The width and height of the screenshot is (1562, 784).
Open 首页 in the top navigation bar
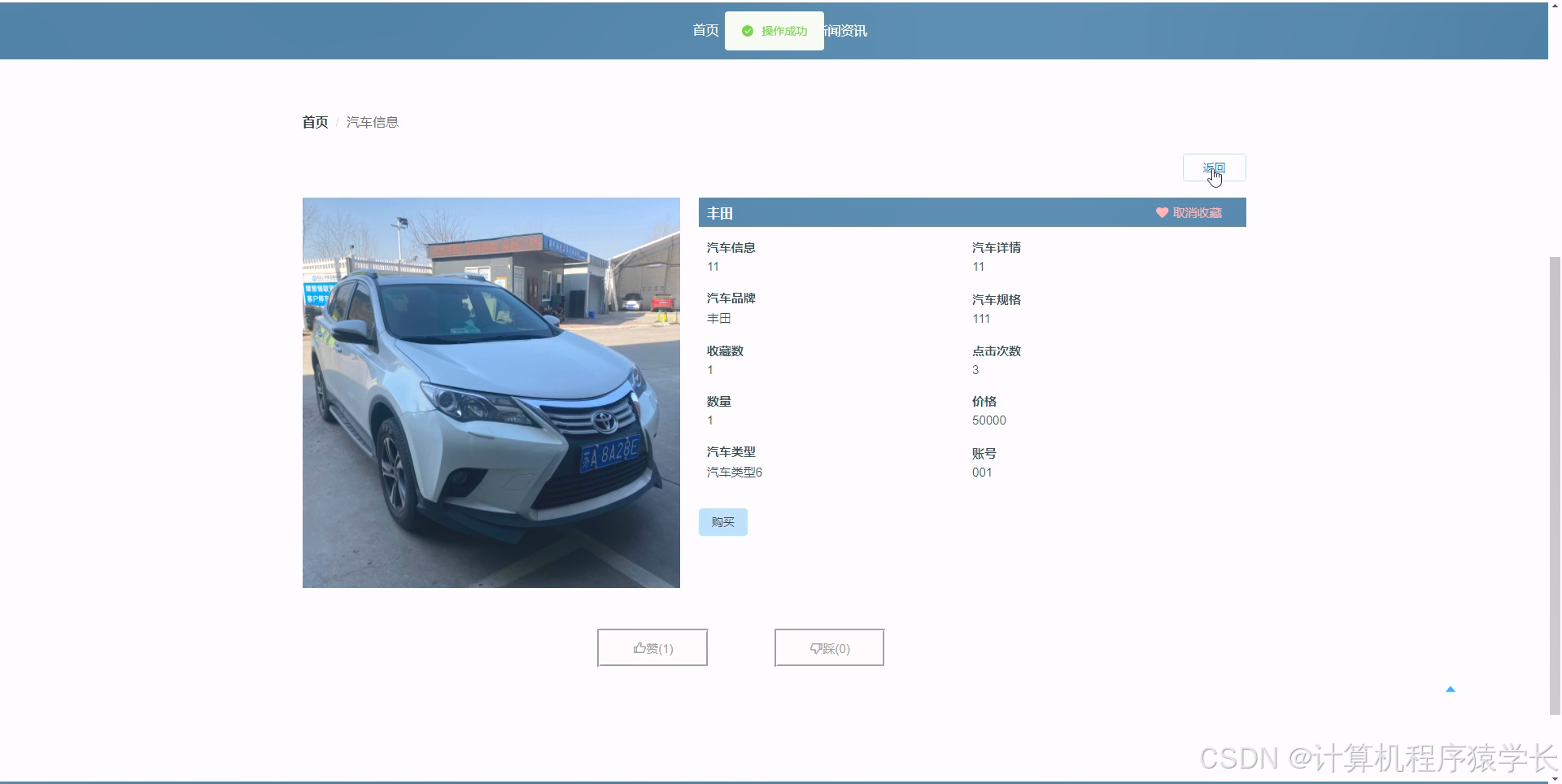click(705, 30)
